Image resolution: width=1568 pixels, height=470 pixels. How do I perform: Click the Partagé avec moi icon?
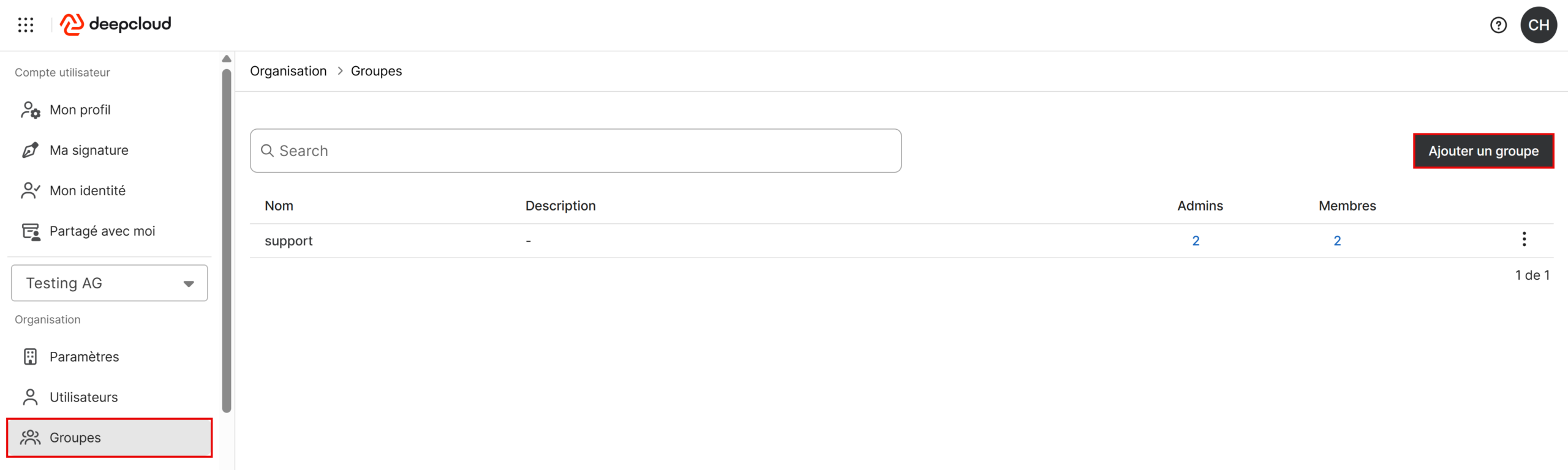click(x=30, y=231)
